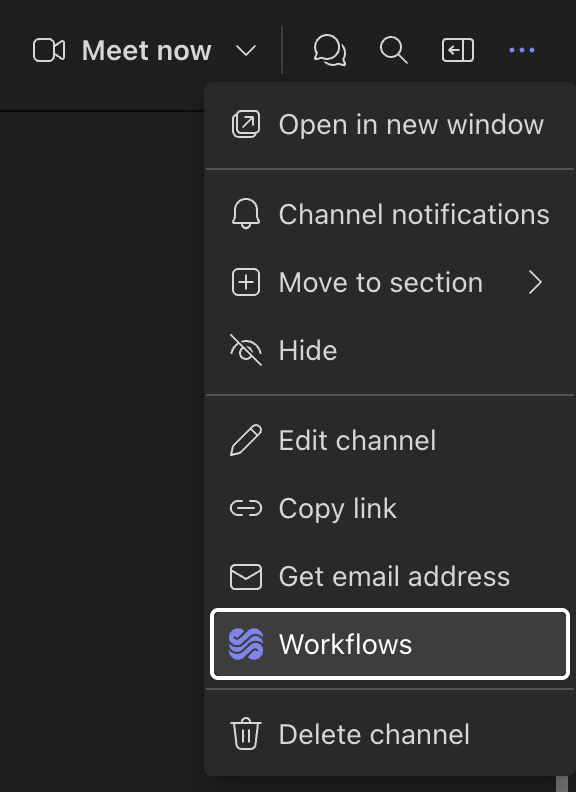Viewport: 576px width, 792px height.
Task: Click the plus-square icon for Move to section
Action: point(246,282)
